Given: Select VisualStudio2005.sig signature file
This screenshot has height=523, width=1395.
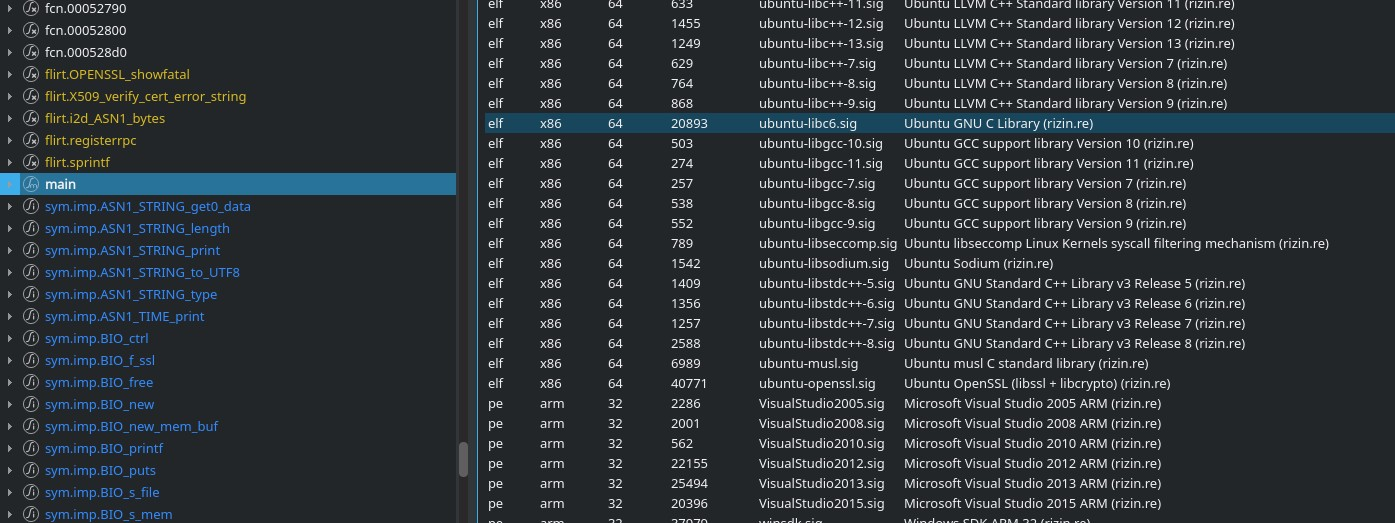Looking at the screenshot, I should tap(821, 403).
